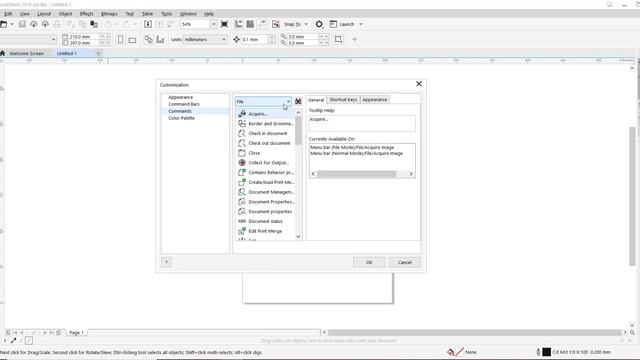Click the zoom magnifier at bottom right

click(x=632, y=332)
